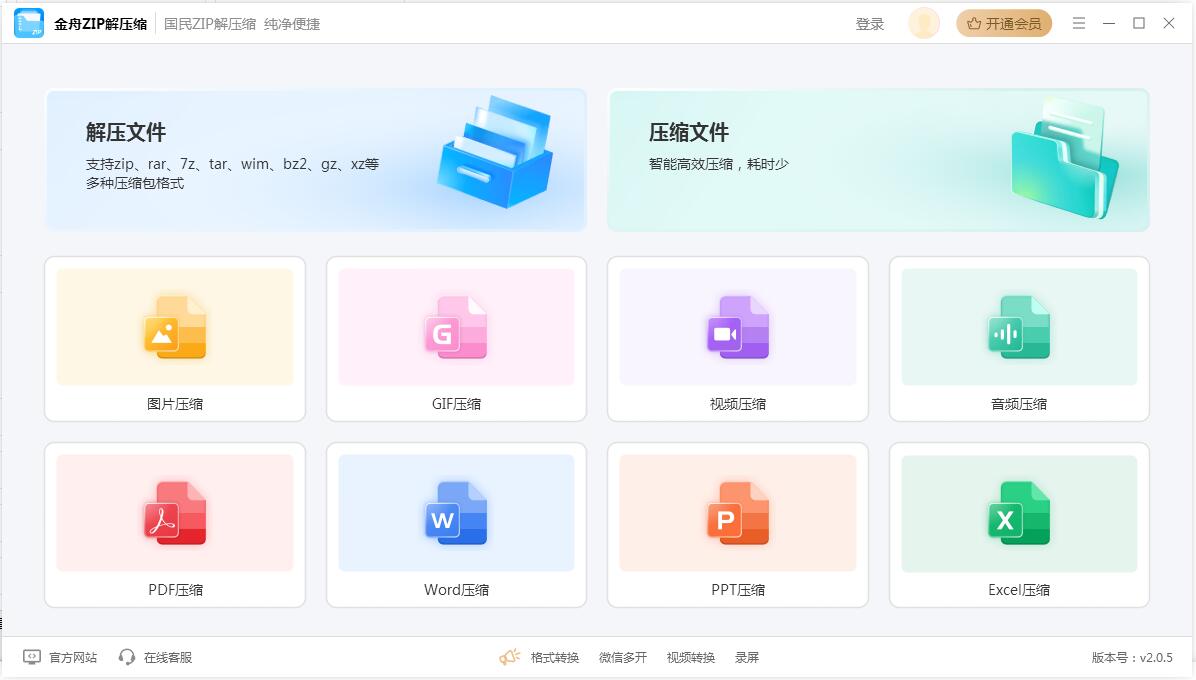Select the Excel压缩 green X icon

(1019, 513)
